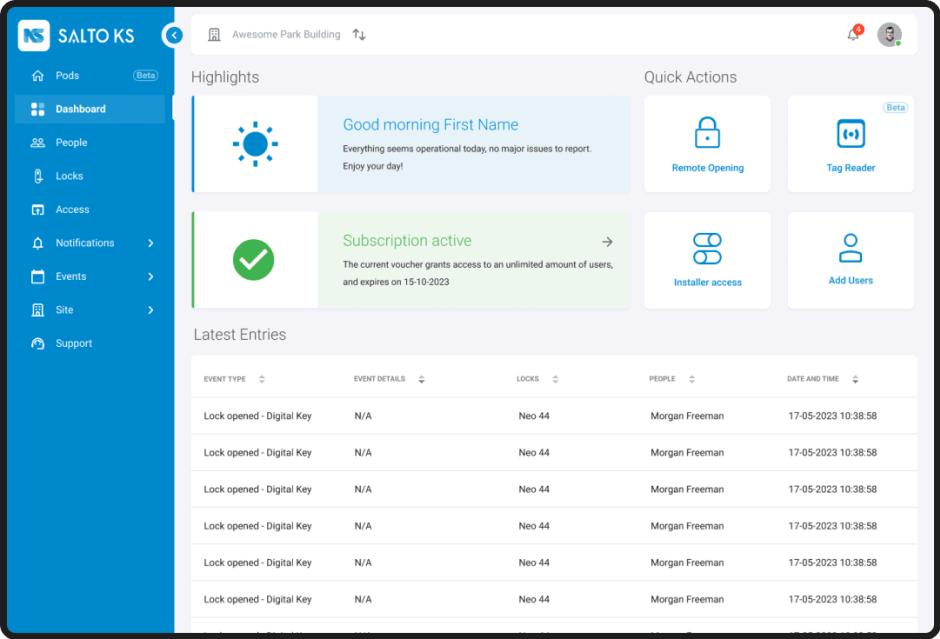Select the Tag Reader quick action
This screenshot has height=639, width=940.
pos(850,134)
